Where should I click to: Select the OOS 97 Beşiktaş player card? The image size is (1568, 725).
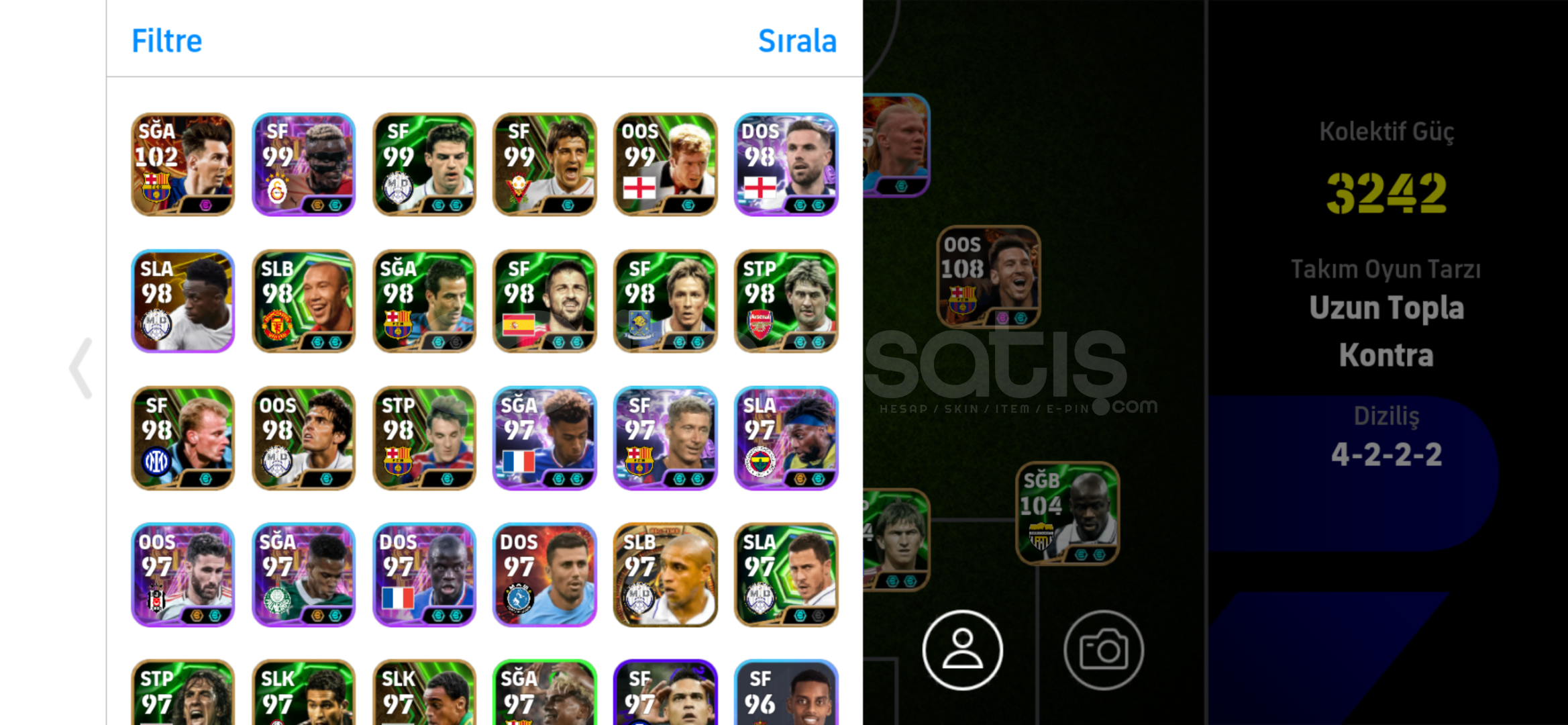182,575
